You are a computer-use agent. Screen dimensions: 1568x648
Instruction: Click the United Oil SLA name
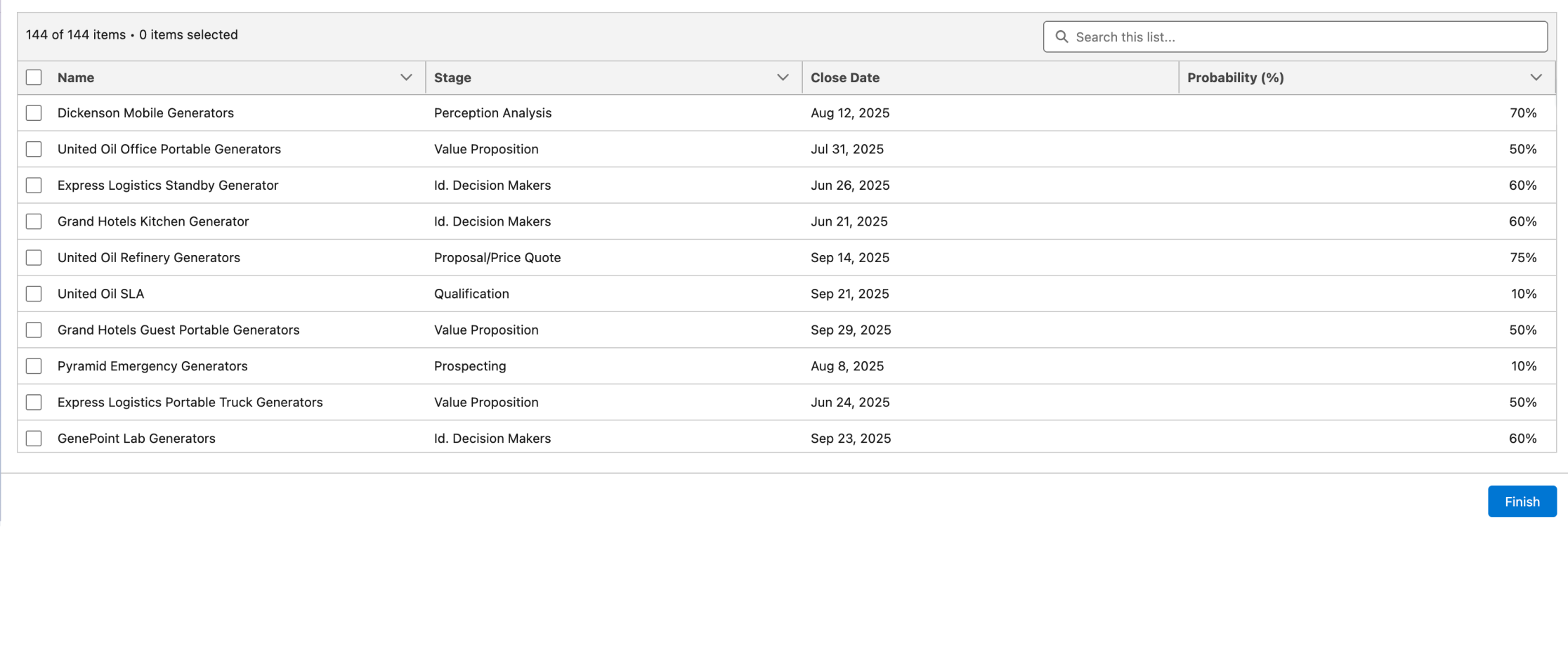[100, 294]
